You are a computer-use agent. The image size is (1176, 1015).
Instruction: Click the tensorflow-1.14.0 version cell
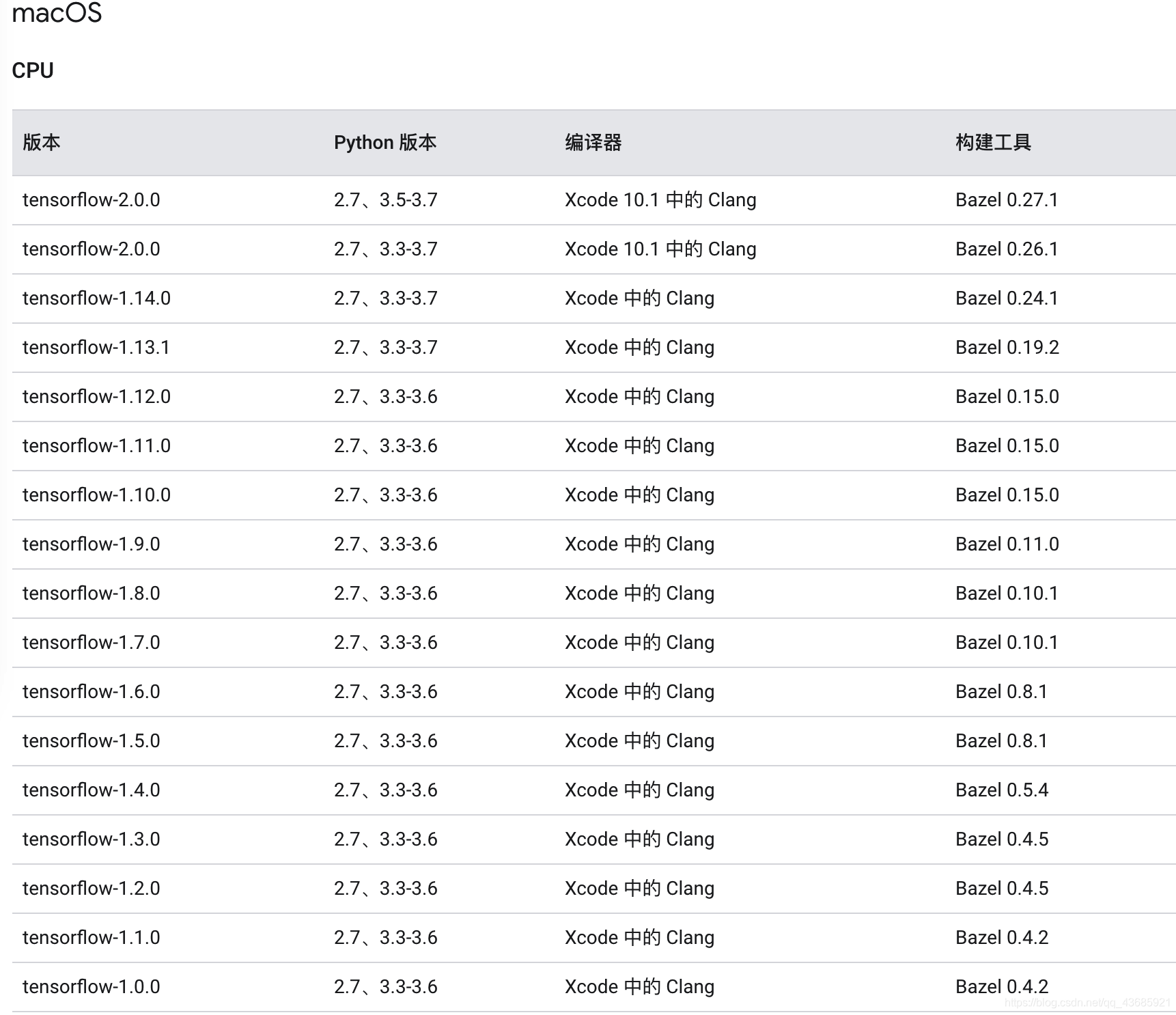pos(96,298)
